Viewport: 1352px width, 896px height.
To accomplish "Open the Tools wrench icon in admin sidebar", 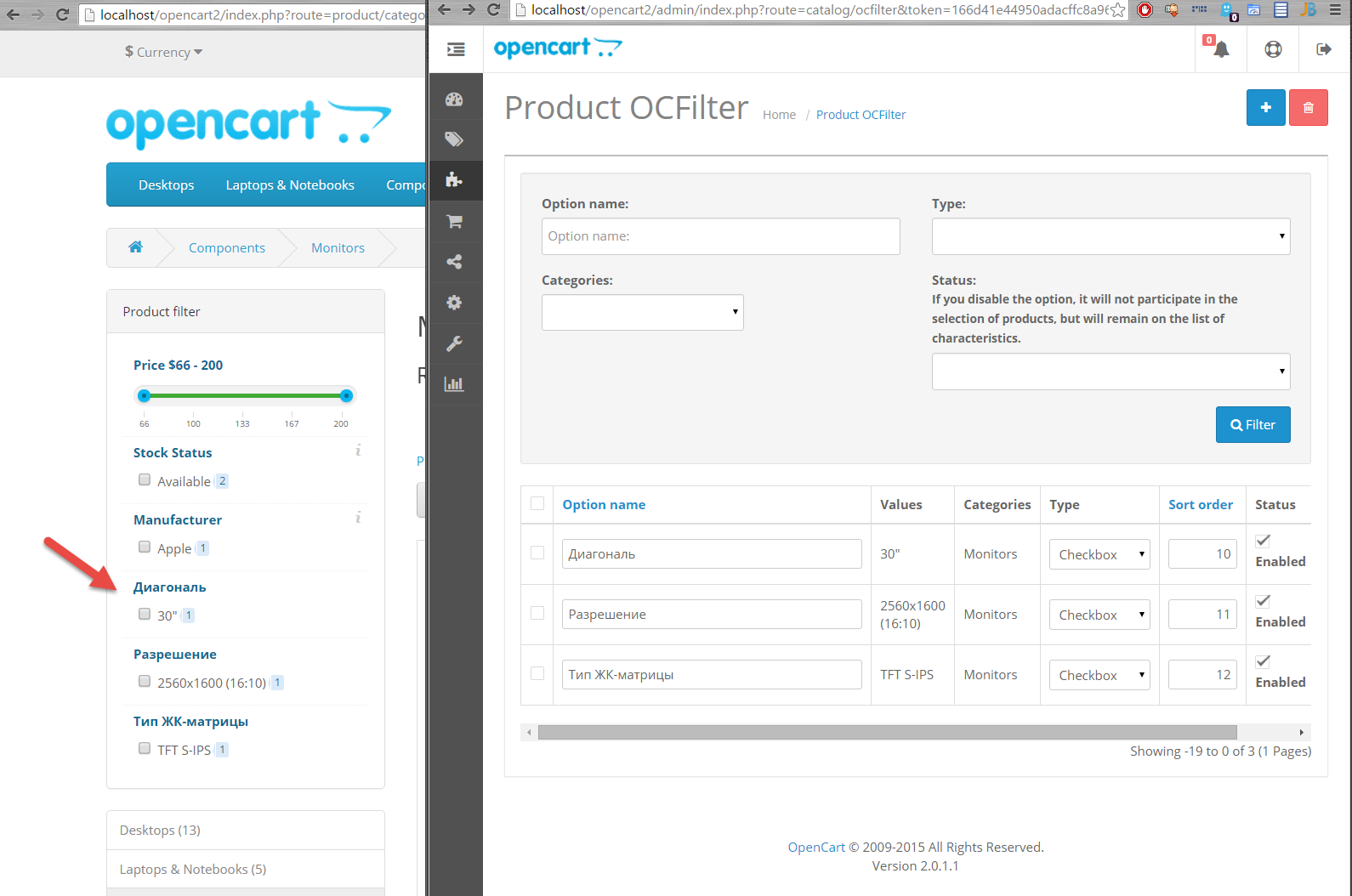I will pos(454,343).
